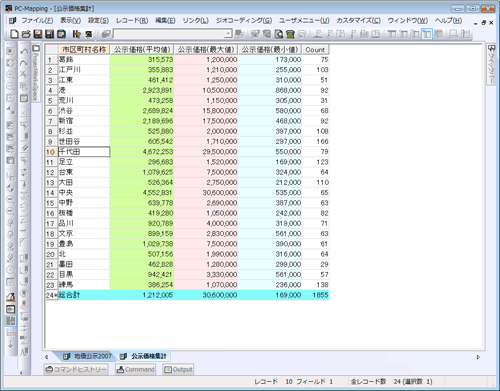Click the 千代田 cell

pyautogui.click(x=84, y=152)
